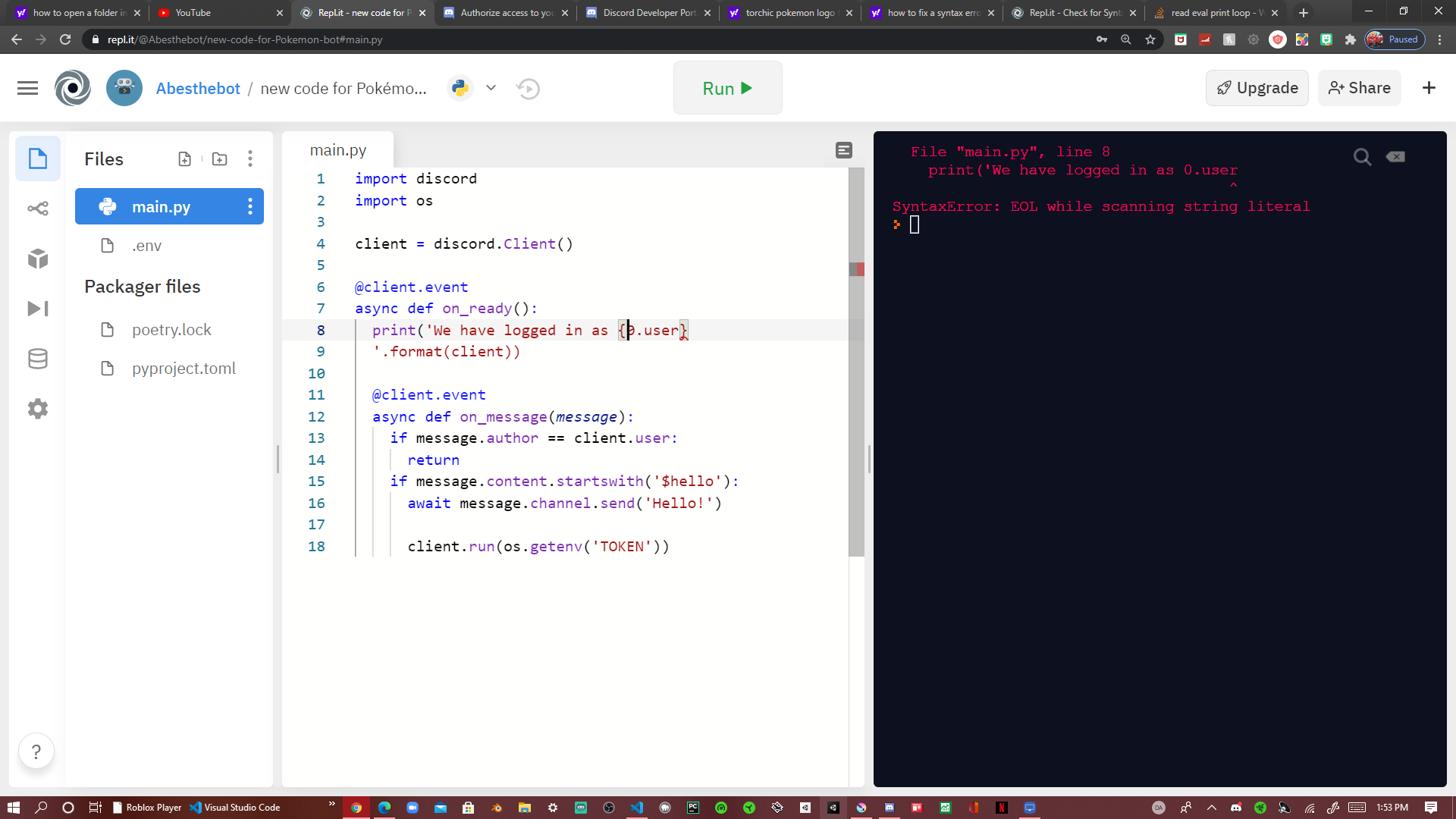Click the address bar URL
The image size is (1456, 819).
(244, 39)
